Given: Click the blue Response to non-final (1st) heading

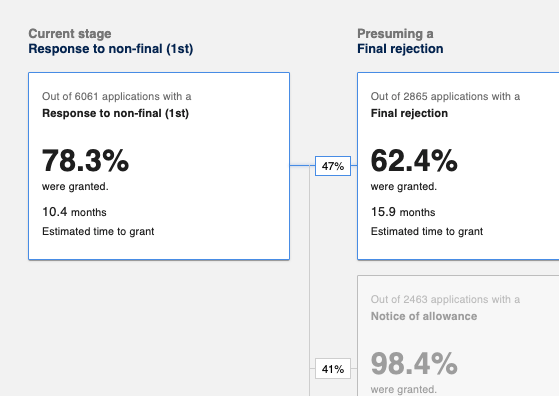Looking at the screenshot, I should click(111, 49).
